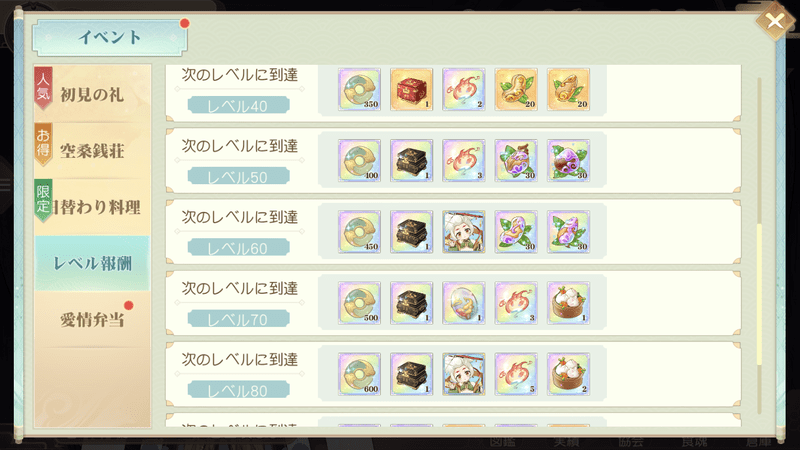Screen dimensions: 800x450
Task: Tap the black lacquer box in Level 50 row
Action: (411, 161)
